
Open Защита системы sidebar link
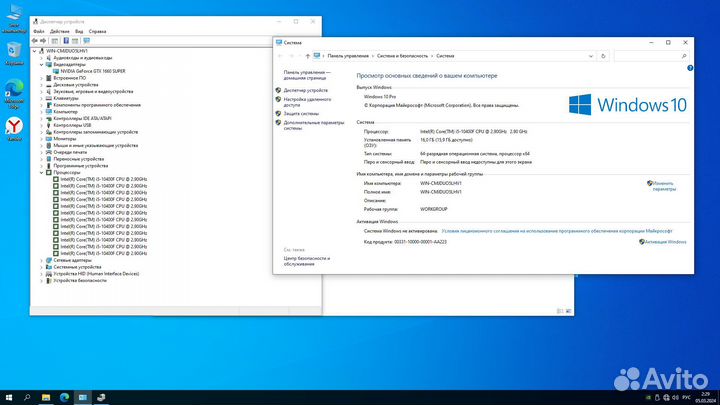301,113
